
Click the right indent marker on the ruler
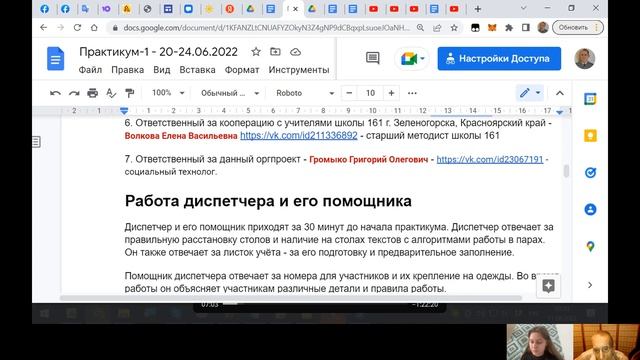click(560, 111)
